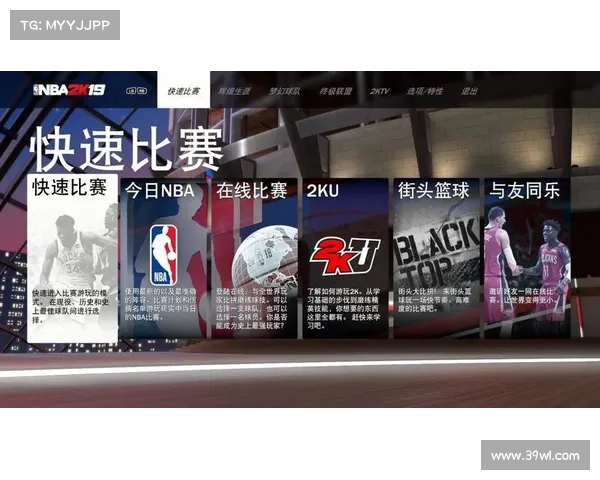Click 2KU description starting 了解如何游玩2K
This screenshot has height=480, width=600.
(343, 309)
